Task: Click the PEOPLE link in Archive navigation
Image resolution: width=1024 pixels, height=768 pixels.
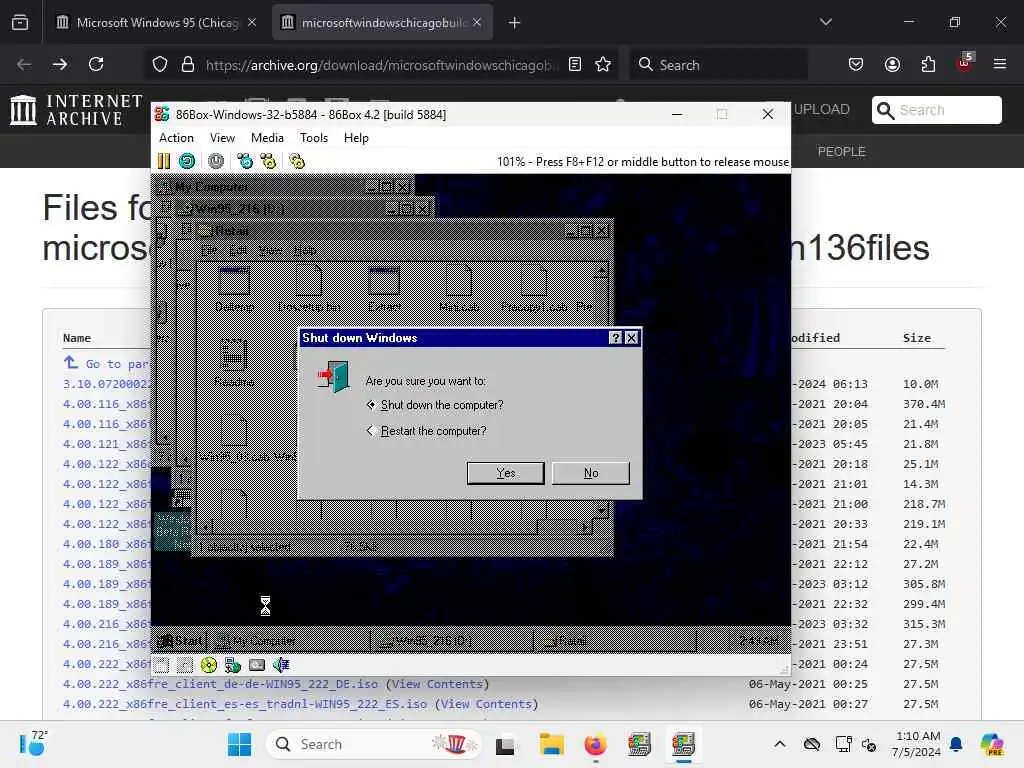Action: [x=841, y=152]
